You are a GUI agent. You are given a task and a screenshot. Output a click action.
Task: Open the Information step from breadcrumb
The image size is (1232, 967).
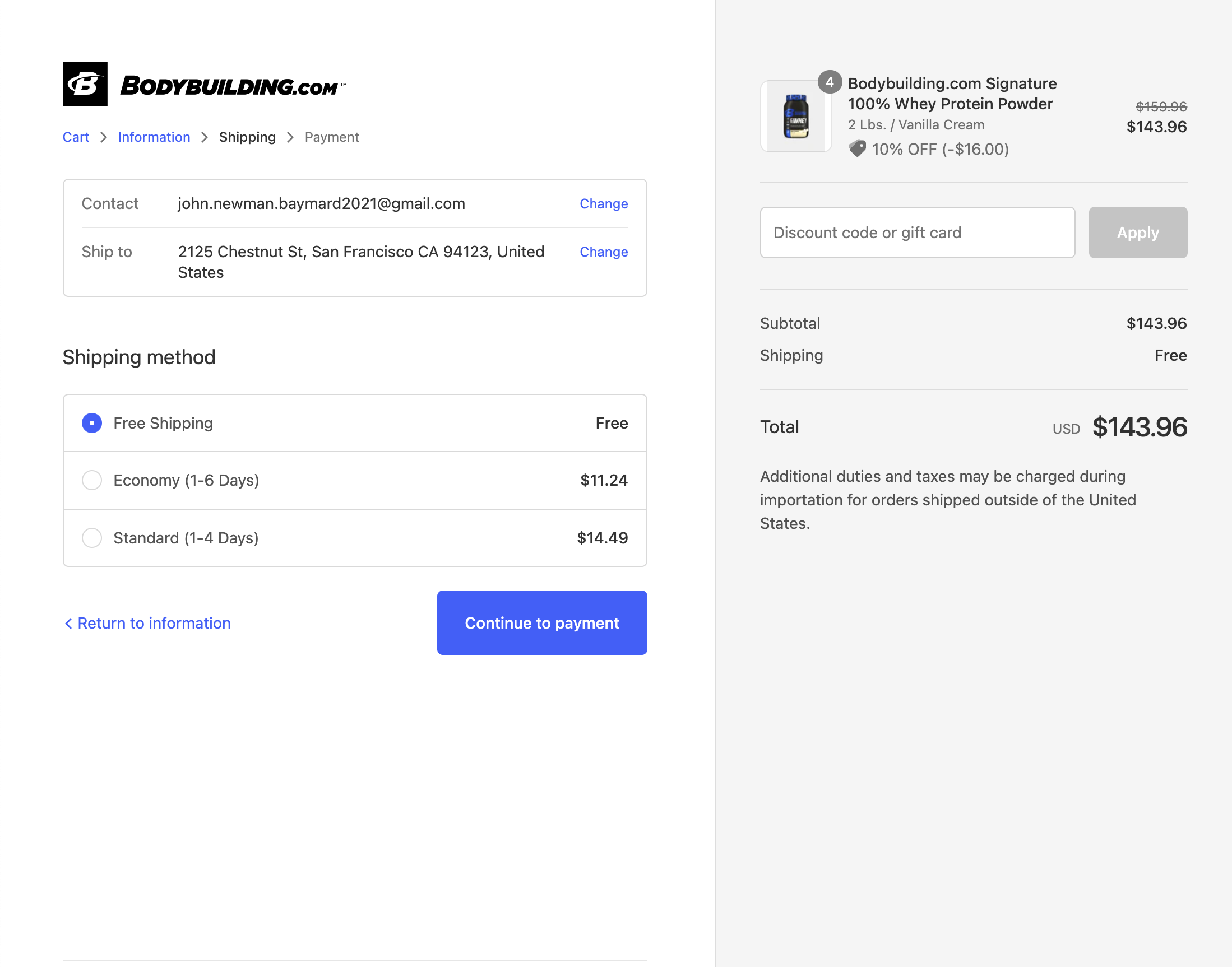click(x=154, y=137)
